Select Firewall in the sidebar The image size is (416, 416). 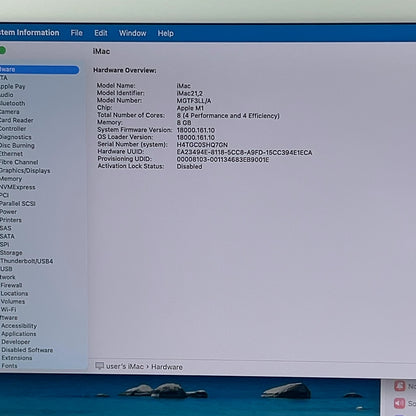click(11, 285)
